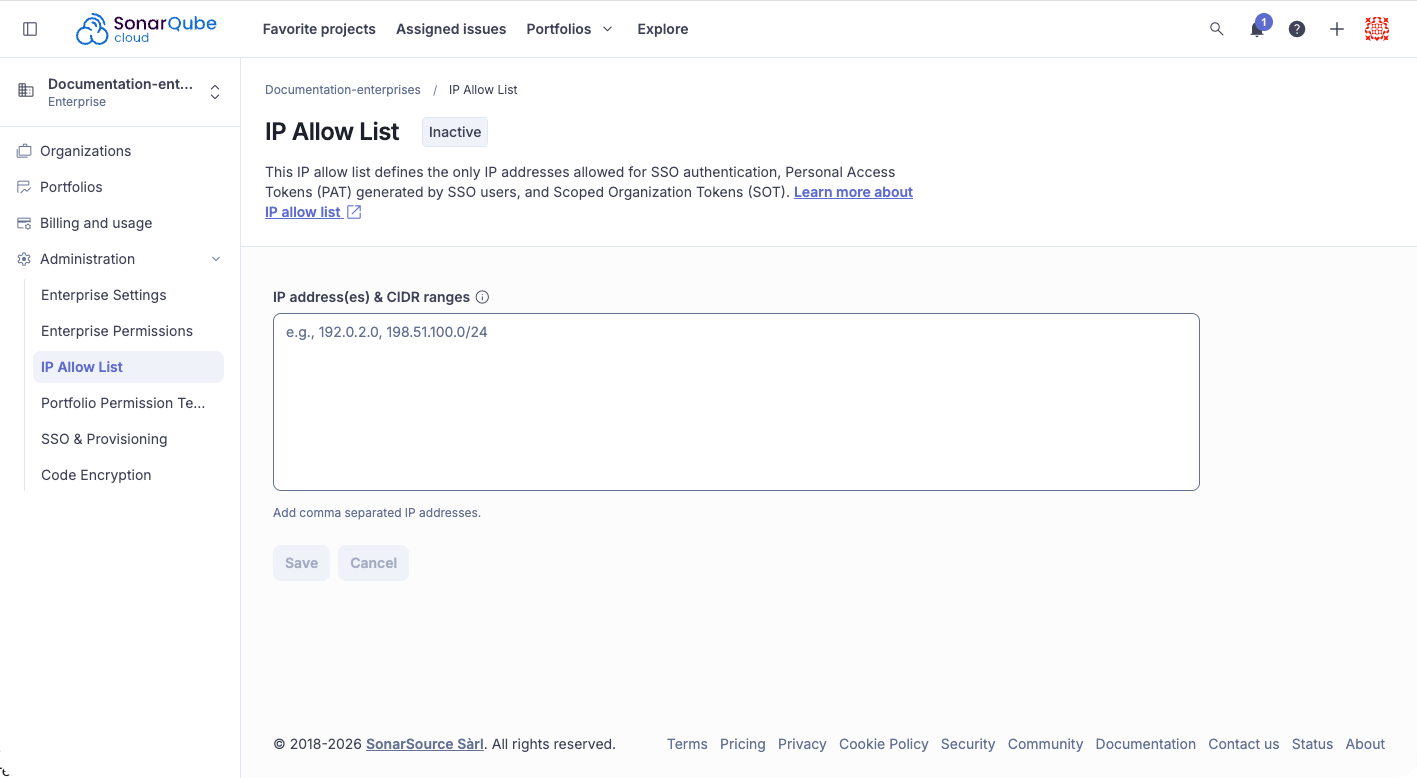Click the IP Allow List page heading
This screenshot has width=1417, height=778.
tap(332, 132)
